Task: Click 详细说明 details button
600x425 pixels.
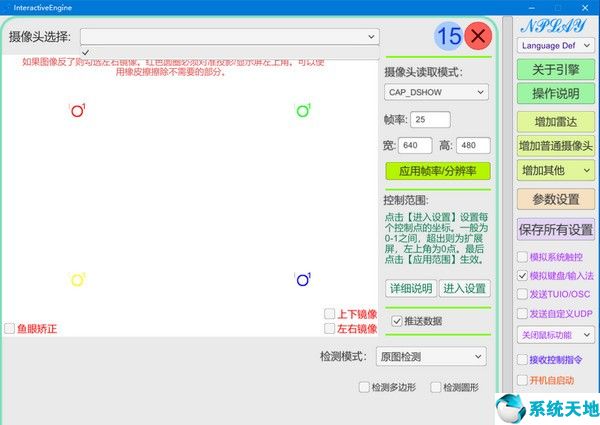Action: point(411,288)
